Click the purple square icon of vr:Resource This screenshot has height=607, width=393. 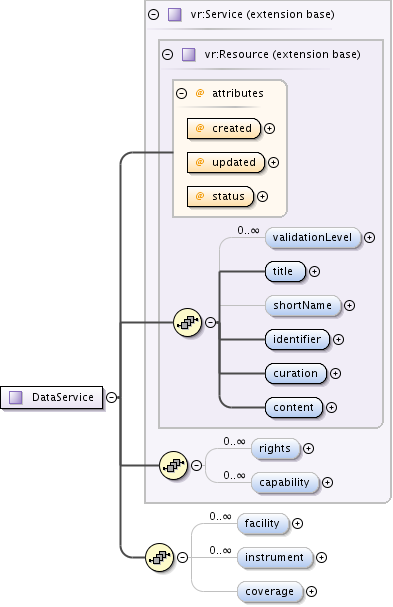point(189,55)
